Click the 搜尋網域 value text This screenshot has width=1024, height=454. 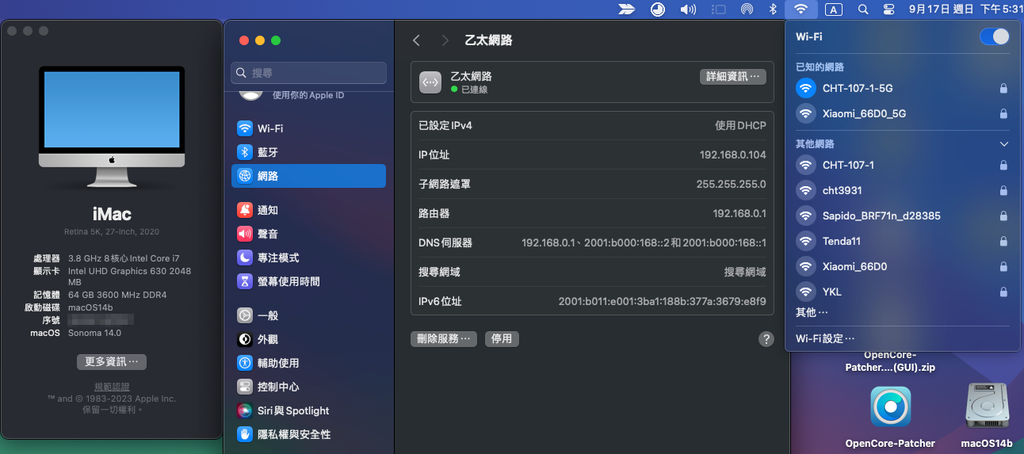745,272
